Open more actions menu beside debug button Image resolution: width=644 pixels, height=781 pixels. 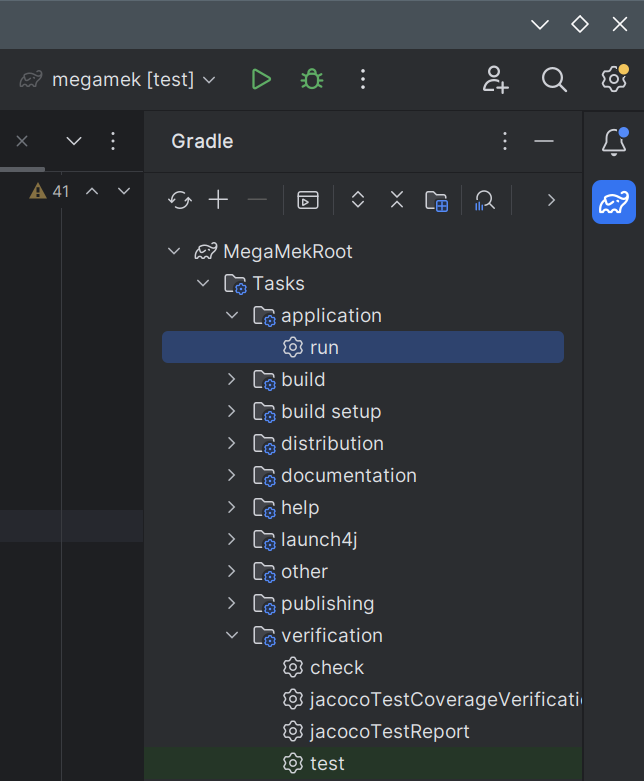point(363,79)
